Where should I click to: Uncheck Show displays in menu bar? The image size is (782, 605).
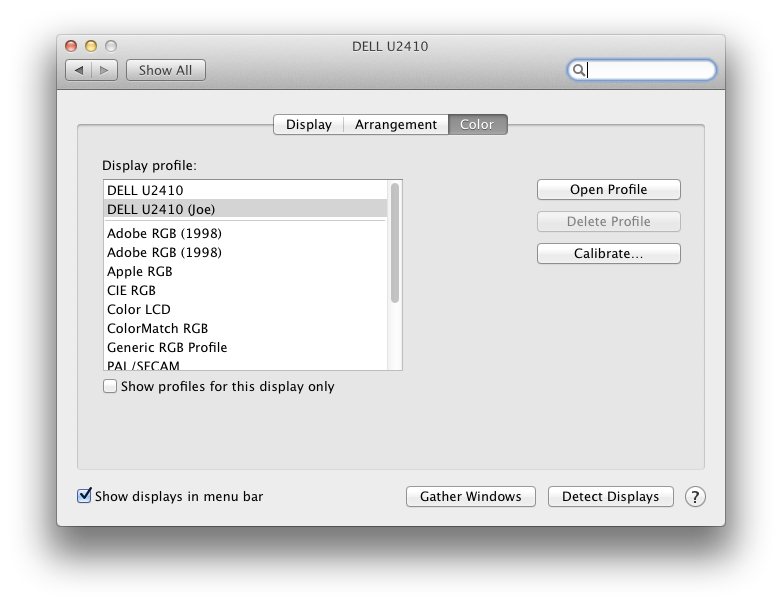pyautogui.click(x=84, y=496)
